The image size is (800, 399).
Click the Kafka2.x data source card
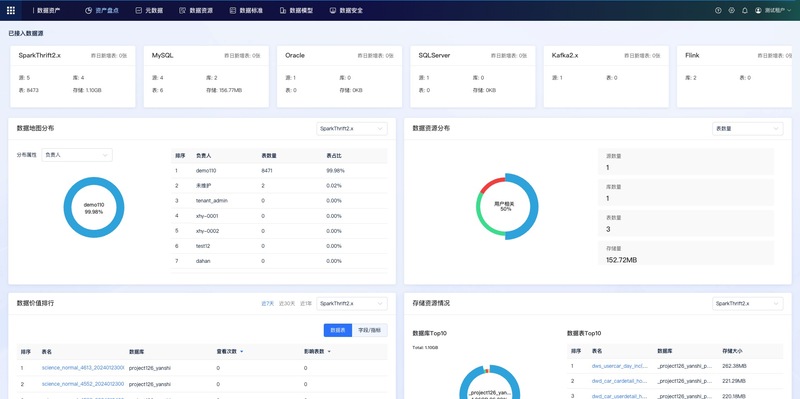click(606, 77)
